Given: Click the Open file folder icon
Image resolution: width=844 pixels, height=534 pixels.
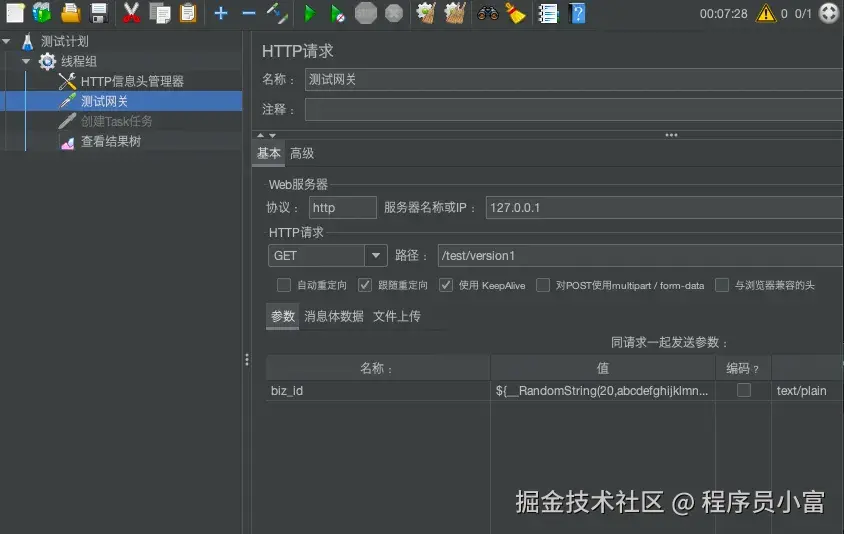Looking at the screenshot, I should click(71, 13).
